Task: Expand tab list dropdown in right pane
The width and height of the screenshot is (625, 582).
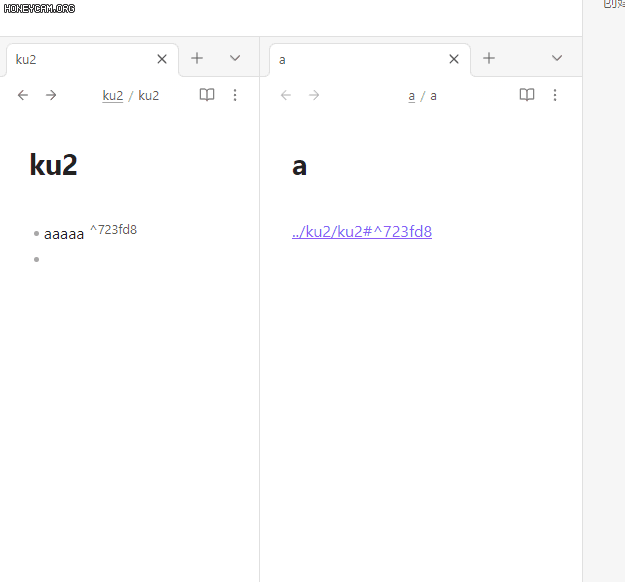Action: (x=557, y=58)
